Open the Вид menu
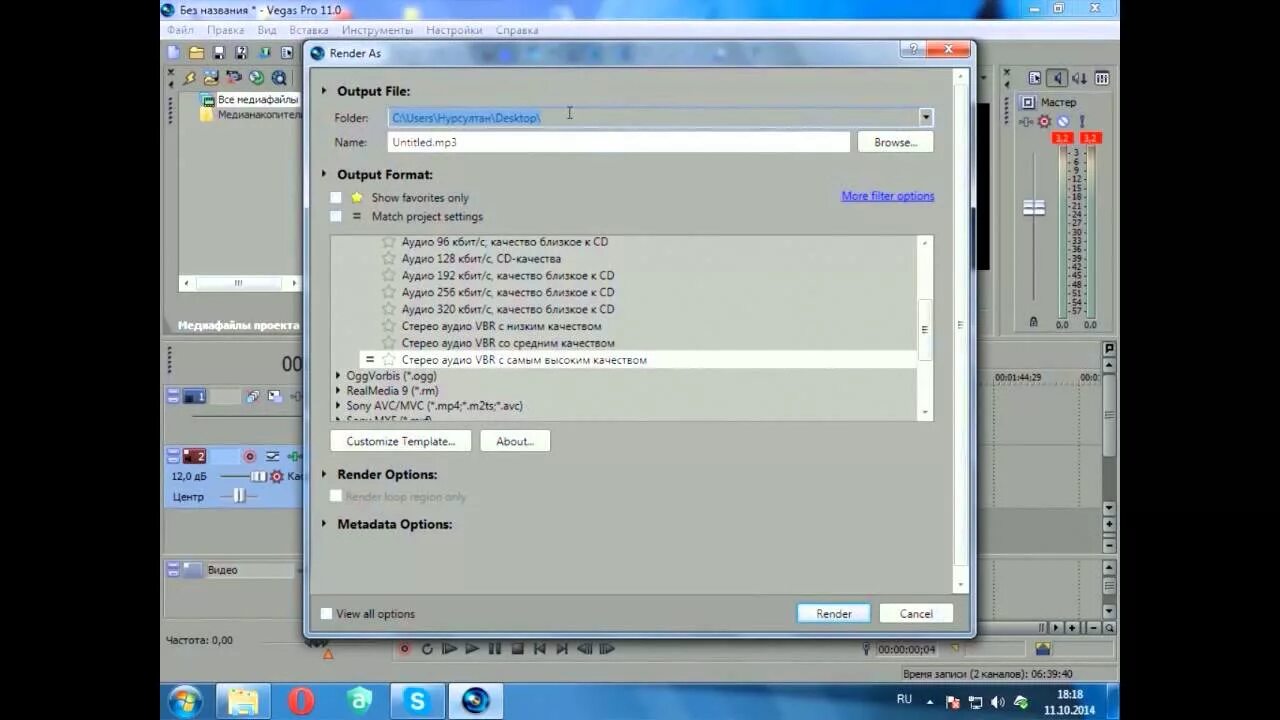This screenshot has width=1280, height=720. click(267, 30)
